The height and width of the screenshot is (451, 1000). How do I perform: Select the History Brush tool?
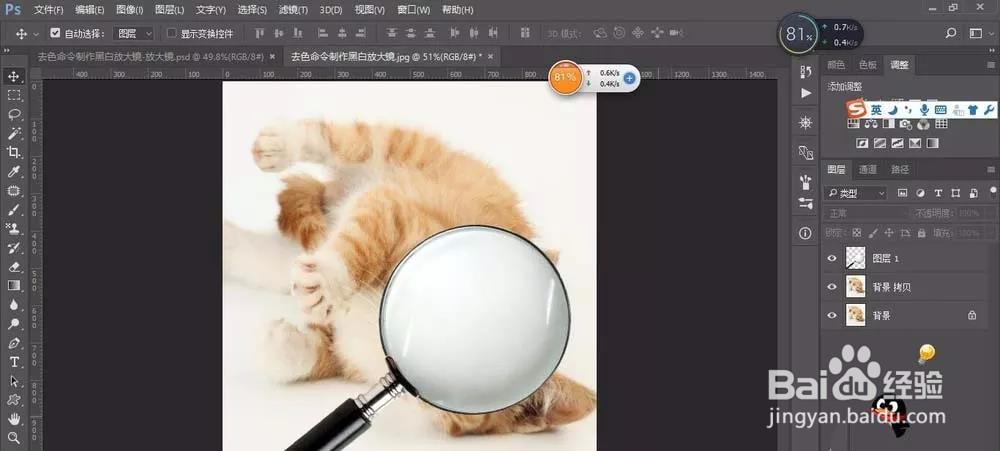pos(13,248)
